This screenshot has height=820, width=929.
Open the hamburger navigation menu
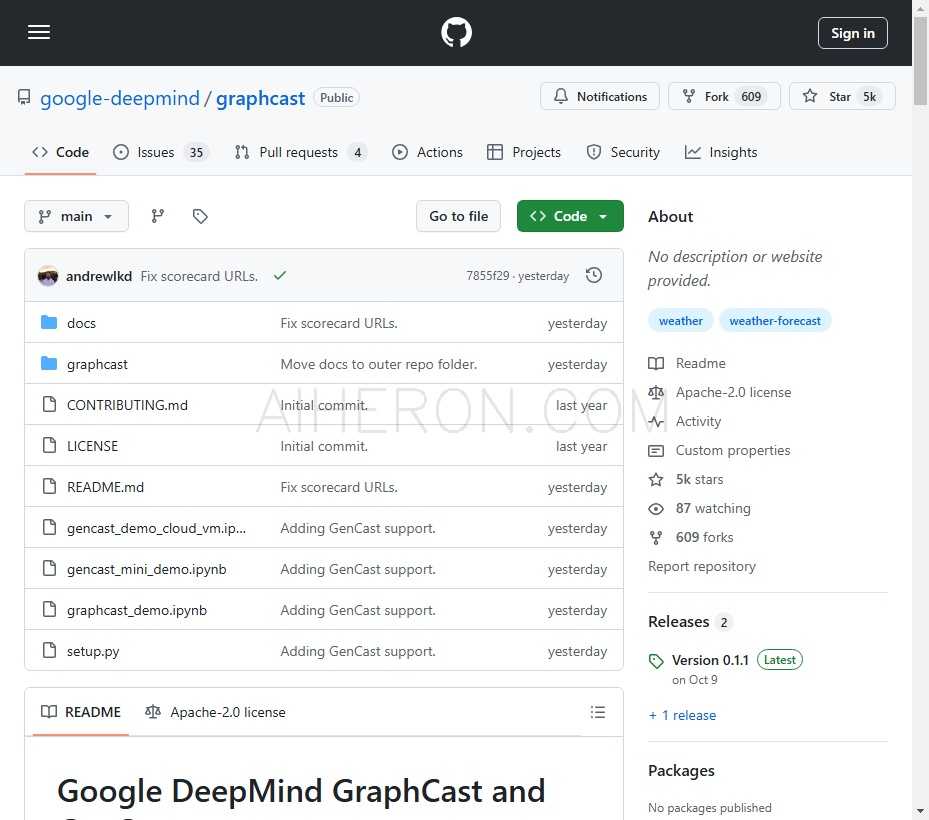point(39,32)
